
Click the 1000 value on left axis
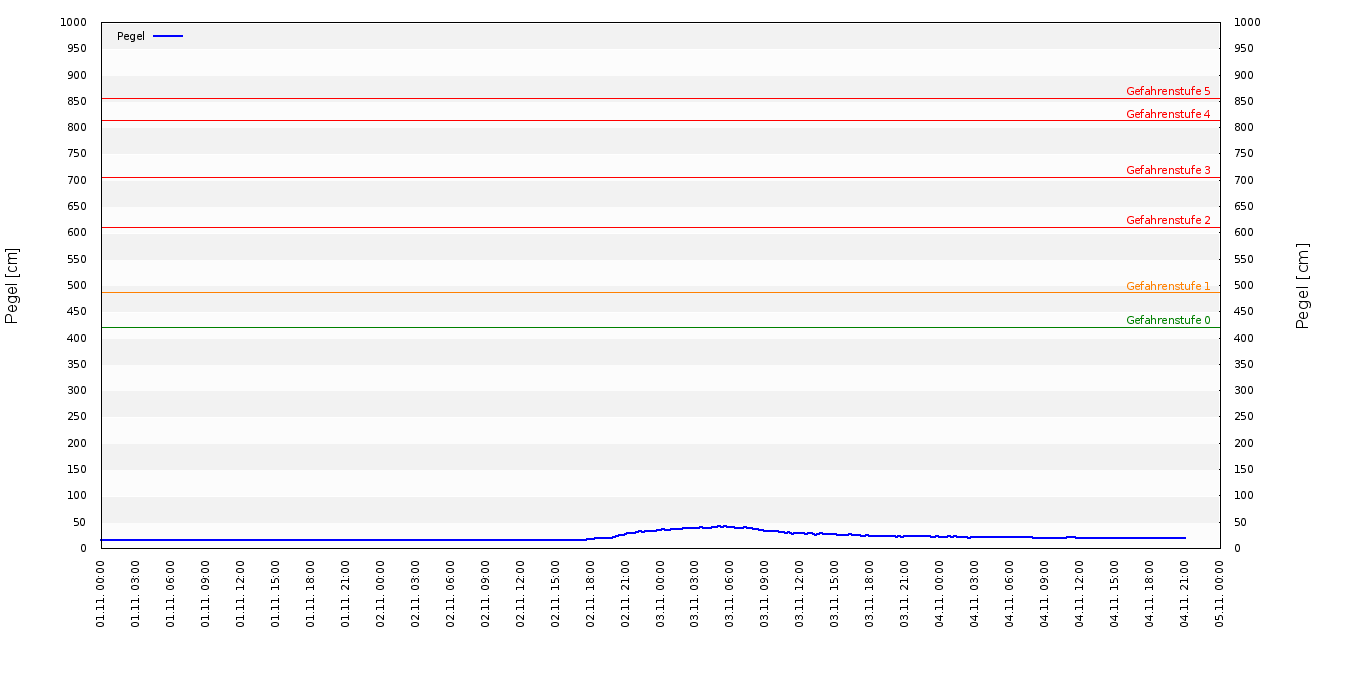[74, 22]
